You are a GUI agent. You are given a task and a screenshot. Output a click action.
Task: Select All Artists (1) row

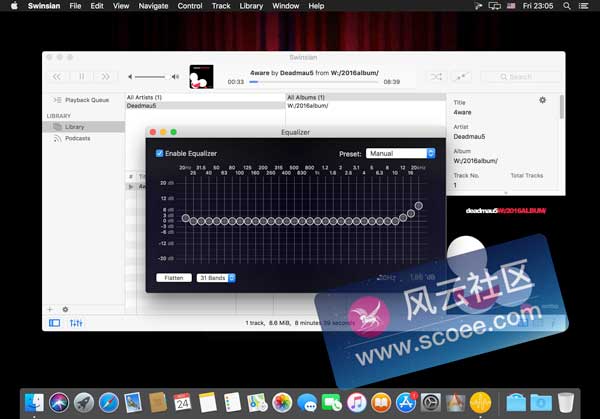click(205, 97)
